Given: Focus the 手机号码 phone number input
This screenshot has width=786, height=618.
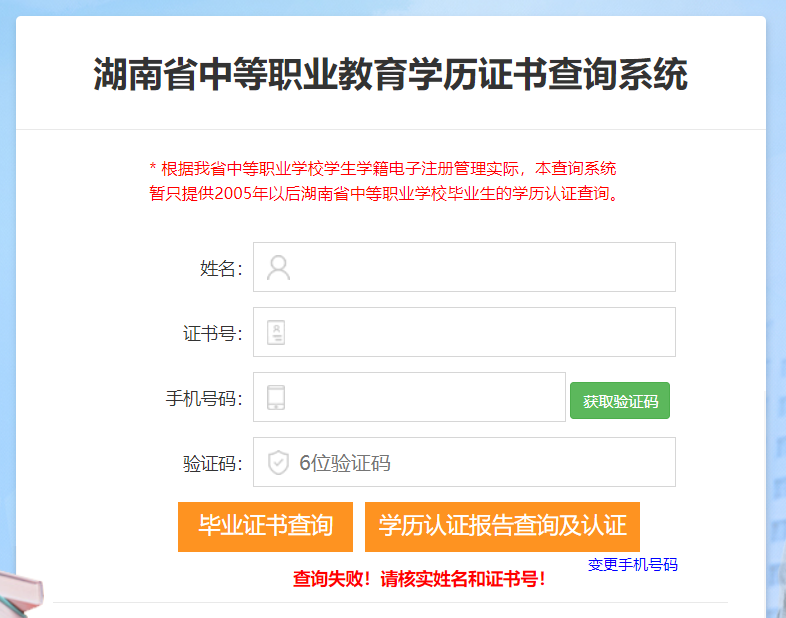Looking at the screenshot, I should click(410, 397).
